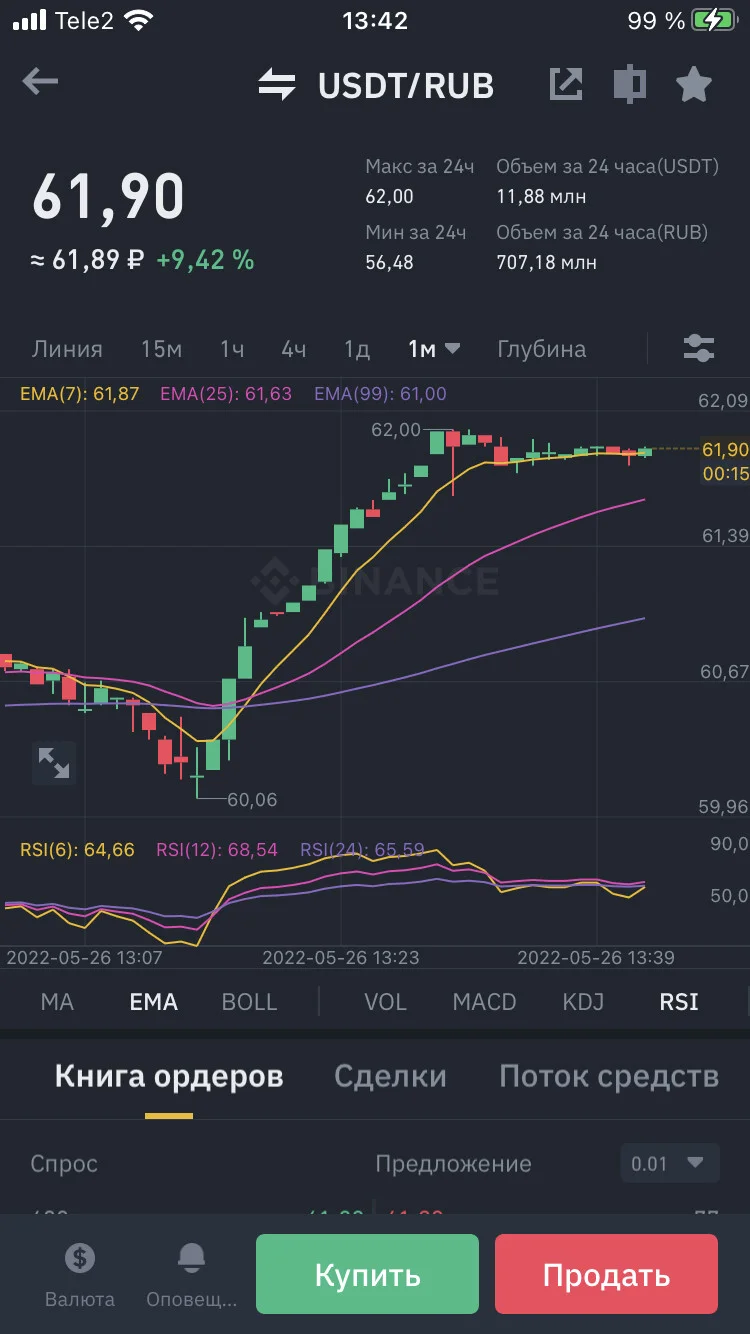The width and height of the screenshot is (750, 1334).
Task: Open the 1м timeframe dropdown
Action: click(x=434, y=349)
